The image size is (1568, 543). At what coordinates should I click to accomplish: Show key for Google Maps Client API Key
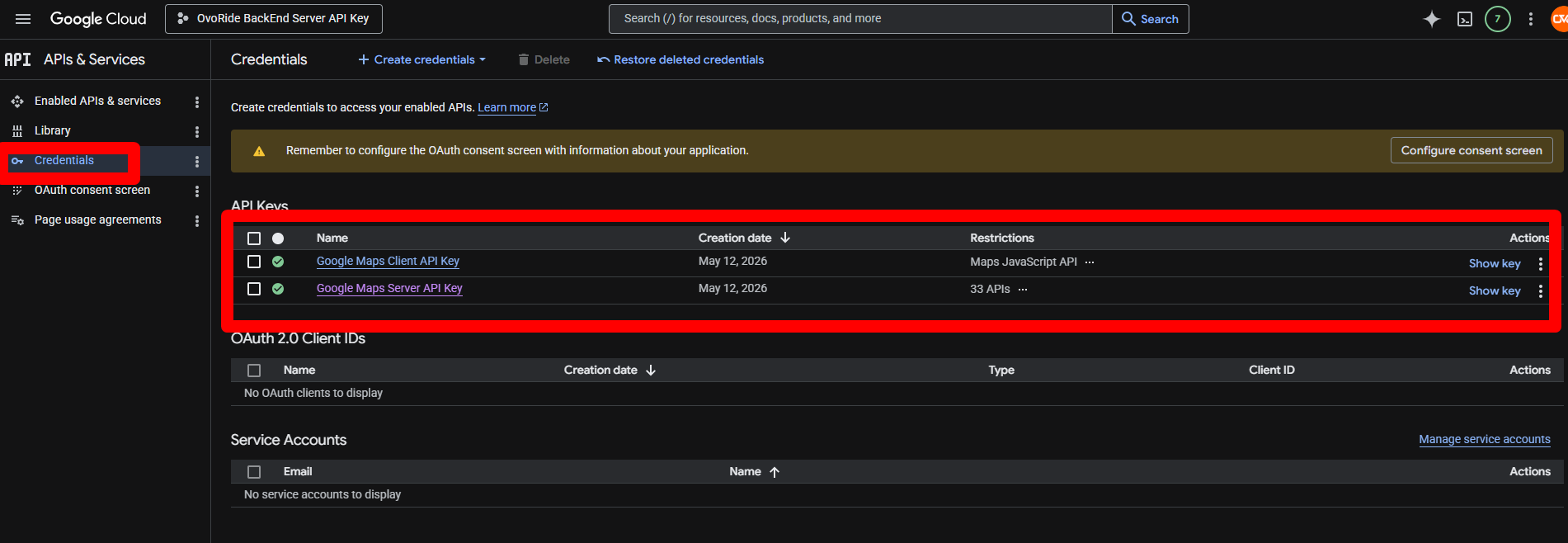click(1495, 263)
